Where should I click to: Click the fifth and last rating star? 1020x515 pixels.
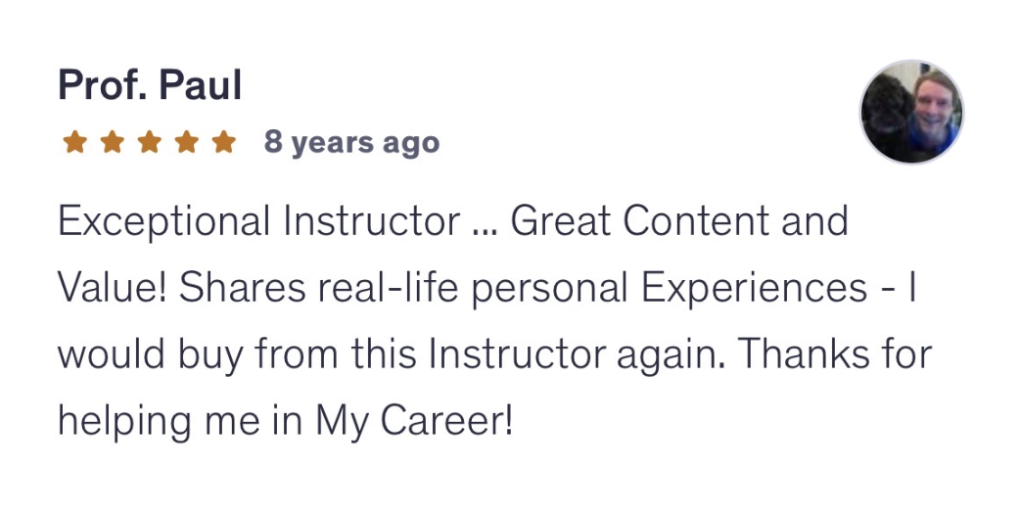click(x=224, y=142)
